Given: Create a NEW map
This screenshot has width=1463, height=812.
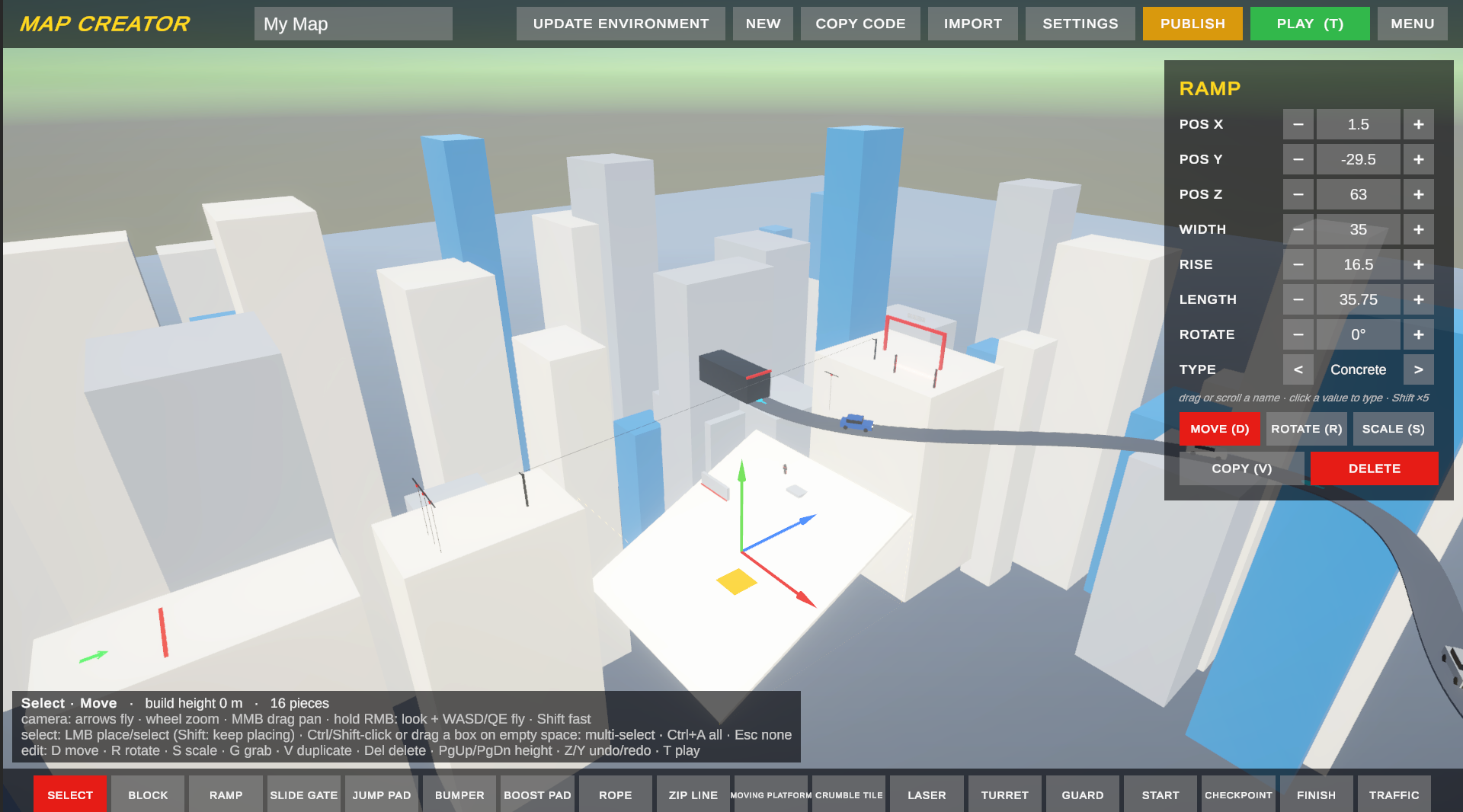Looking at the screenshot, I should [763, 24].
